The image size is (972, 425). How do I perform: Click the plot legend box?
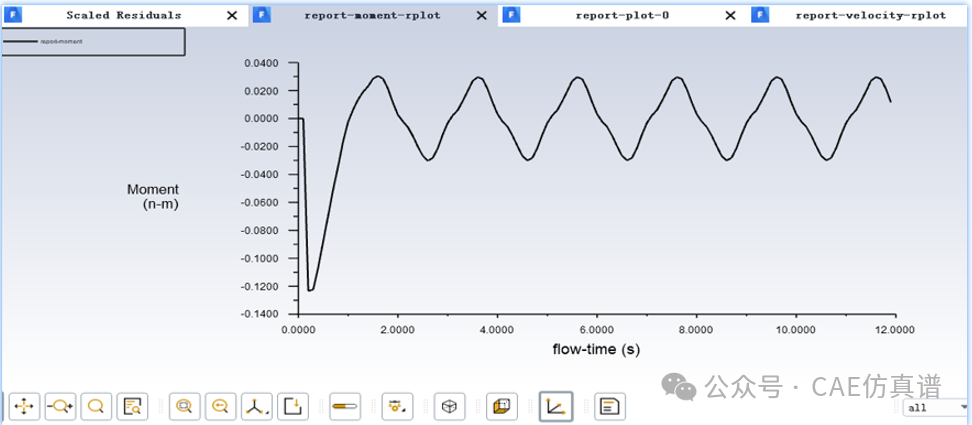click(95, 42)
